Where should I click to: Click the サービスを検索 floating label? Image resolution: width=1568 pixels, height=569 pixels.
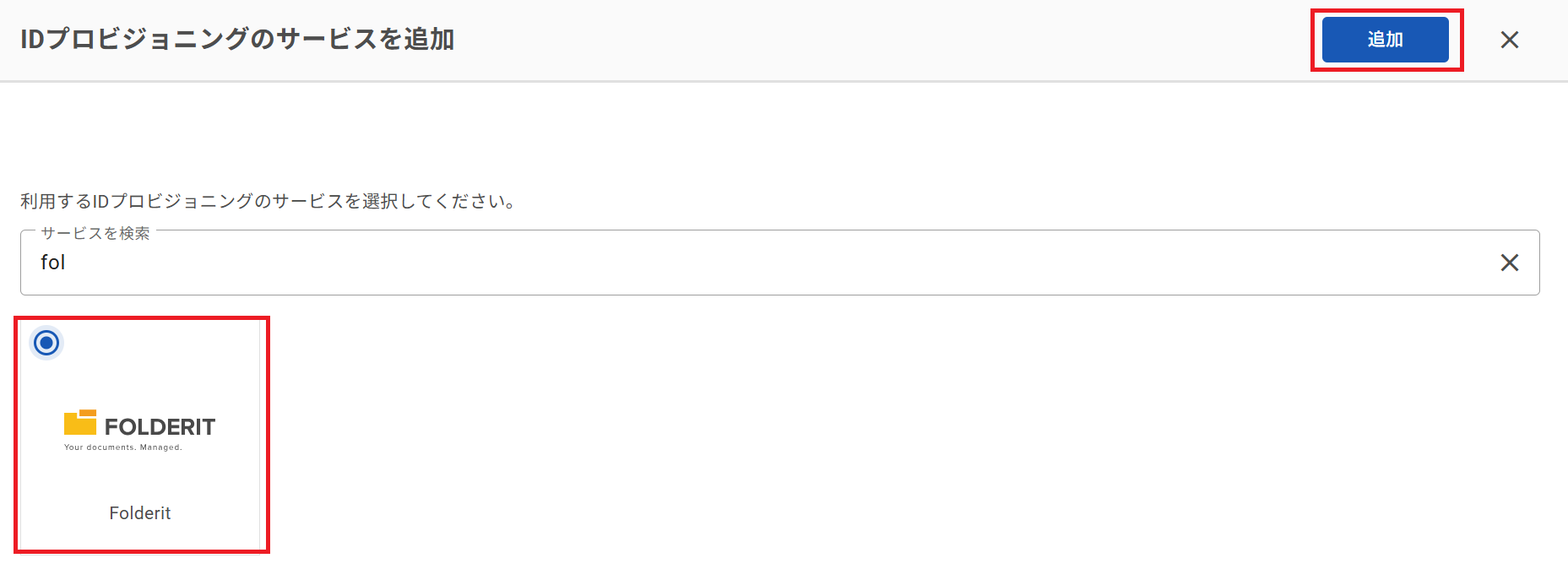point(95,233)
